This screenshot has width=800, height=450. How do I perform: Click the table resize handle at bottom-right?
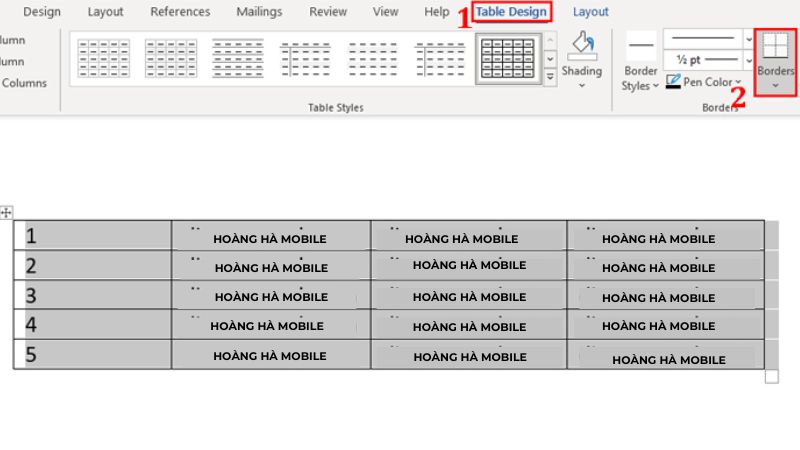click(x=771, y=377)
